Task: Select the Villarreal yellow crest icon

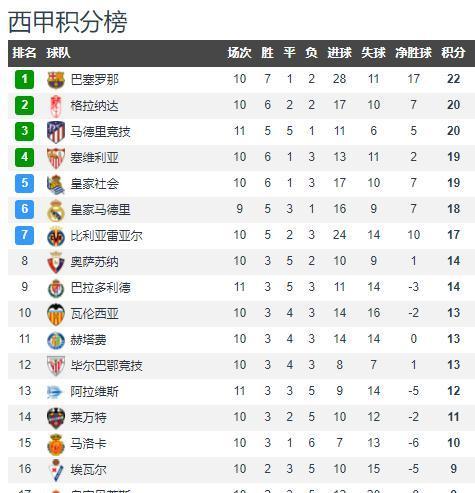Action: pyautogui.click(x=56, y=236)
